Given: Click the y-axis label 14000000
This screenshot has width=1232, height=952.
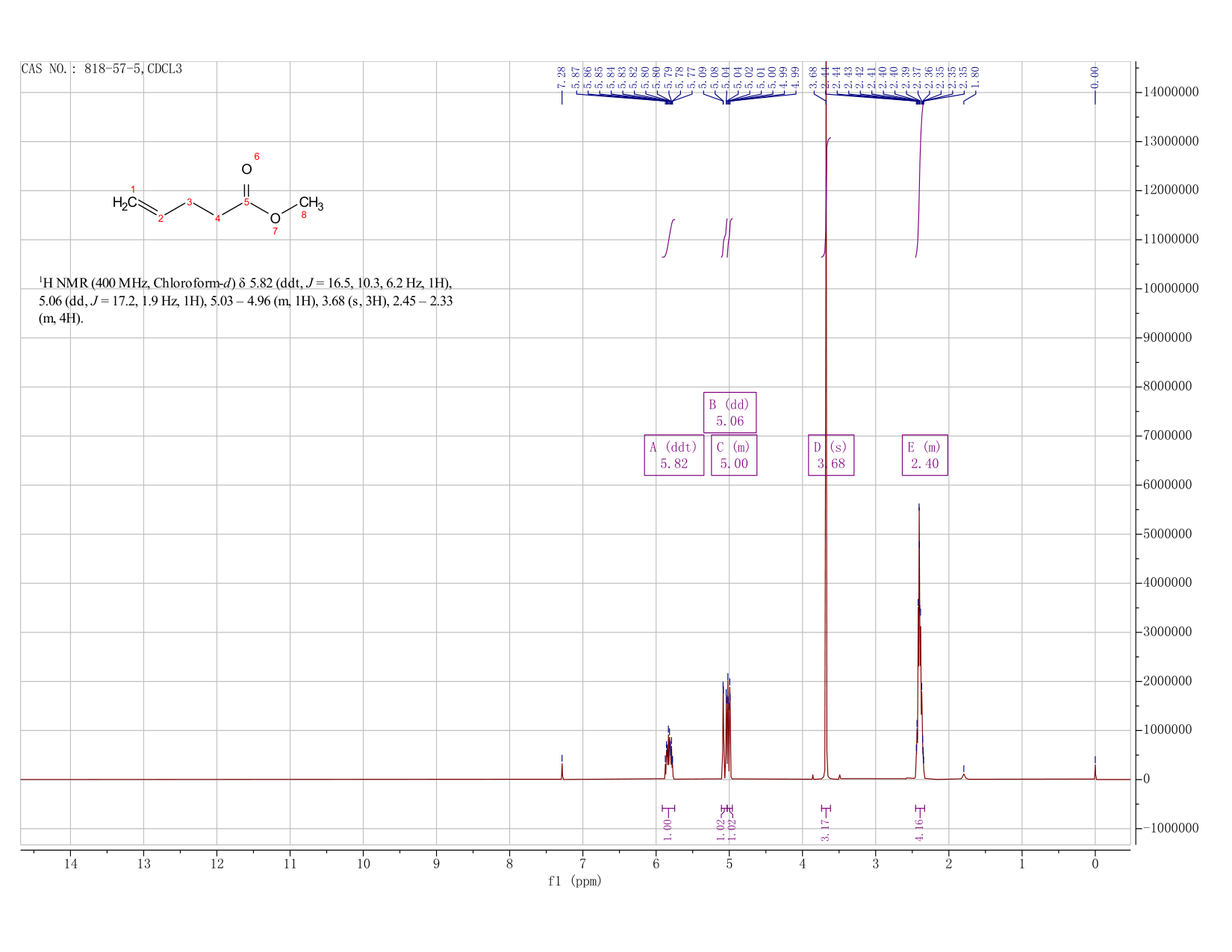Looking at the screenshot, I should 1171,93.
